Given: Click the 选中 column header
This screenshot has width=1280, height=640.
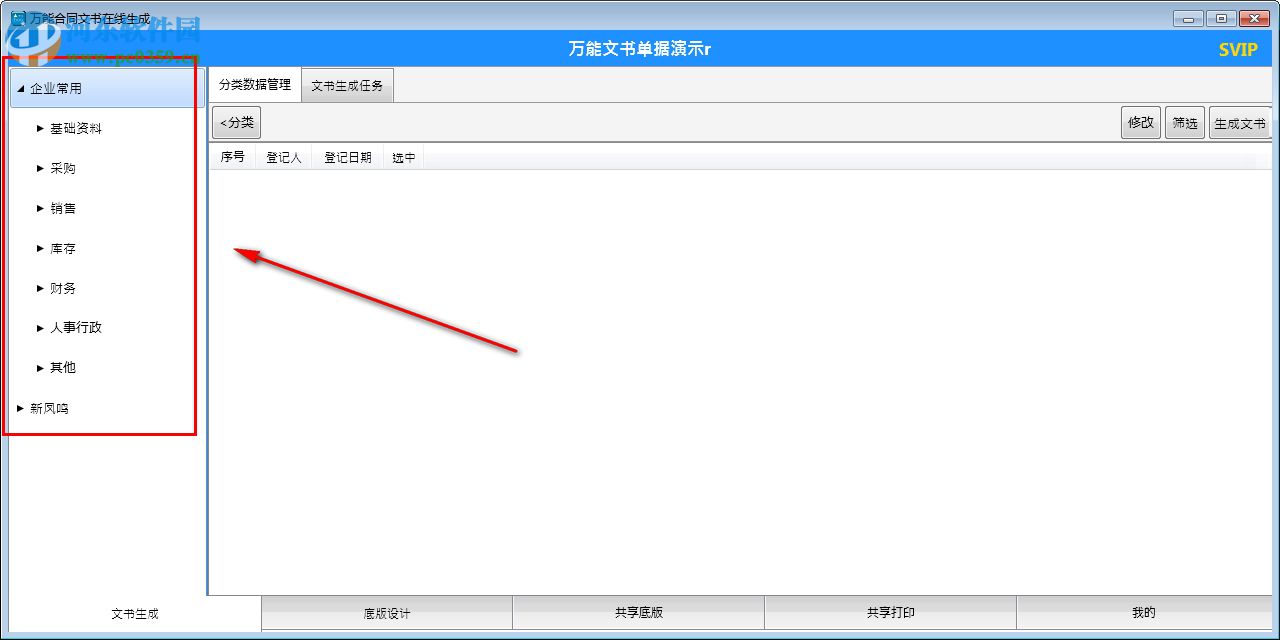Looking at the screenshot, I should tap(403, 157).
